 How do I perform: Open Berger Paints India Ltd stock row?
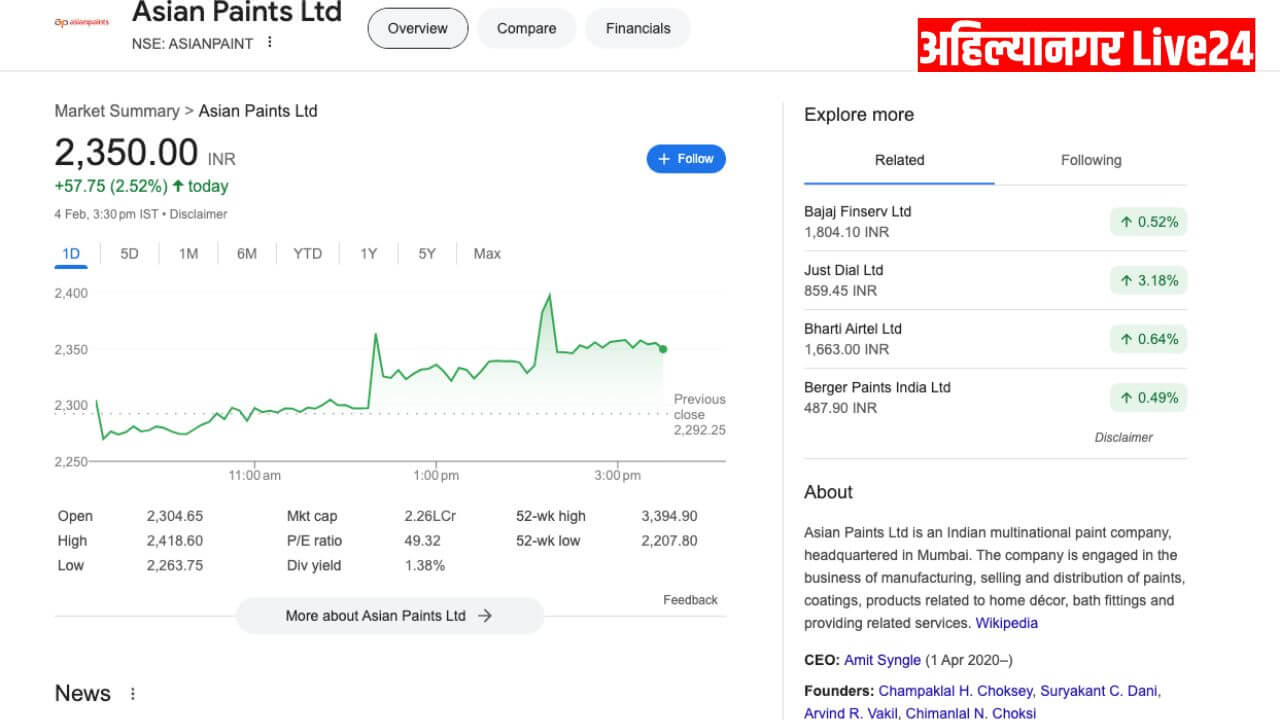tap(995, 397)
